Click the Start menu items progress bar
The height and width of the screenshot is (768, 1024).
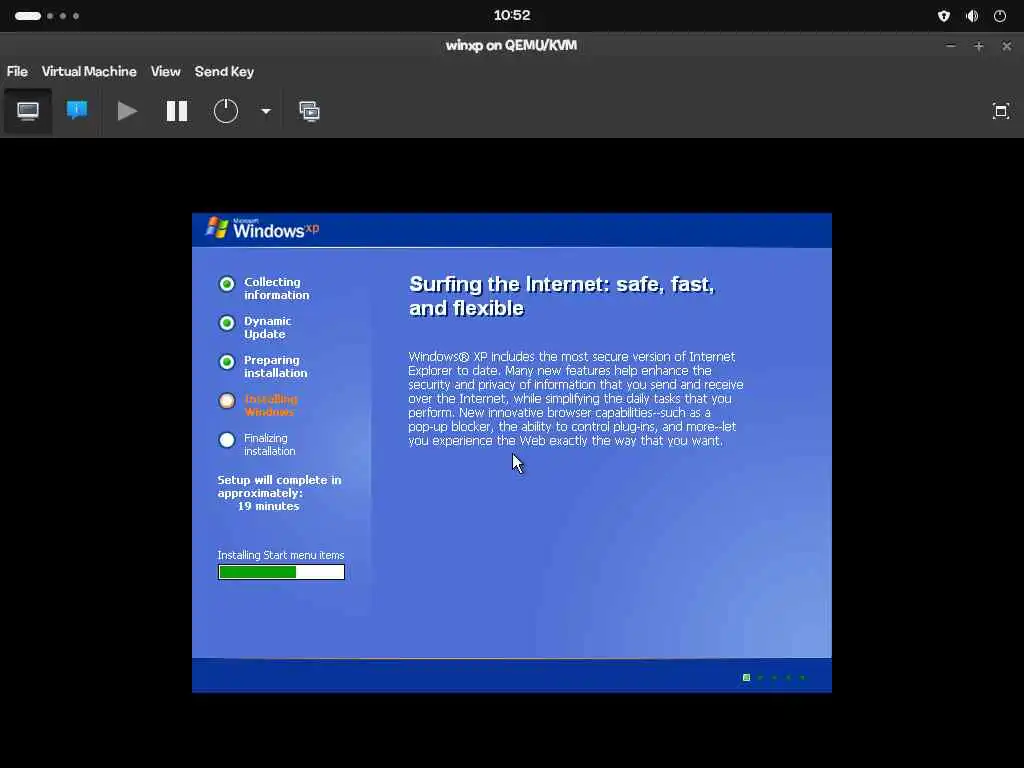tap(281, 572)
